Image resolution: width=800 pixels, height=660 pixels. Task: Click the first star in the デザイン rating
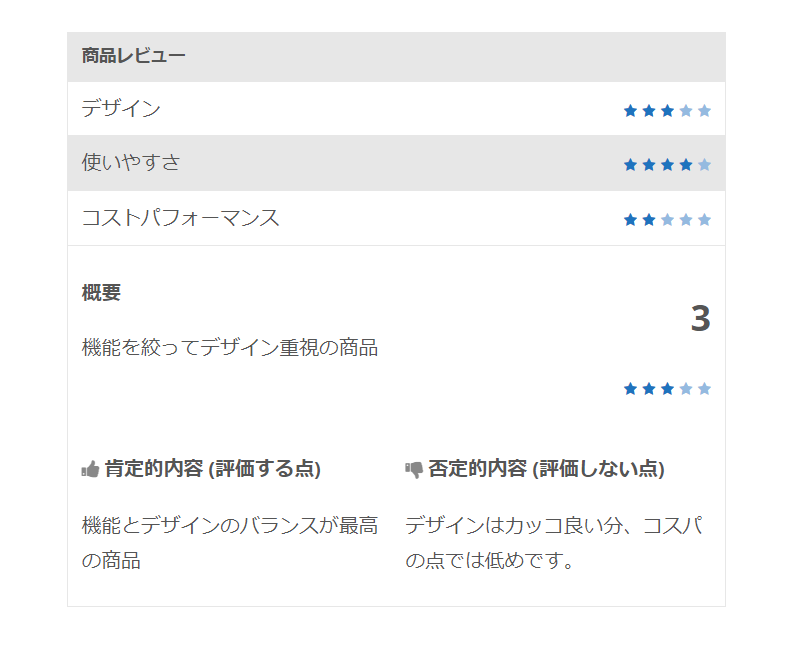[631, 111]
